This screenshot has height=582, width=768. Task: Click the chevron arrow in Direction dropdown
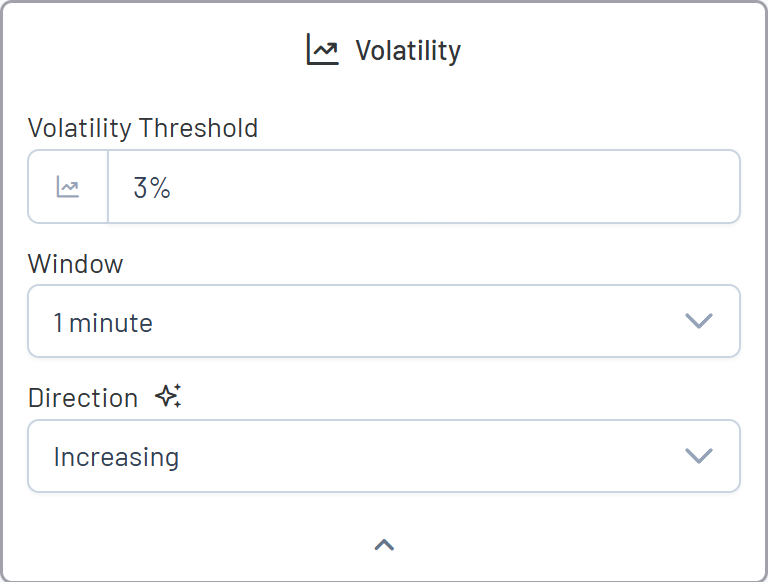coord(698,456)
